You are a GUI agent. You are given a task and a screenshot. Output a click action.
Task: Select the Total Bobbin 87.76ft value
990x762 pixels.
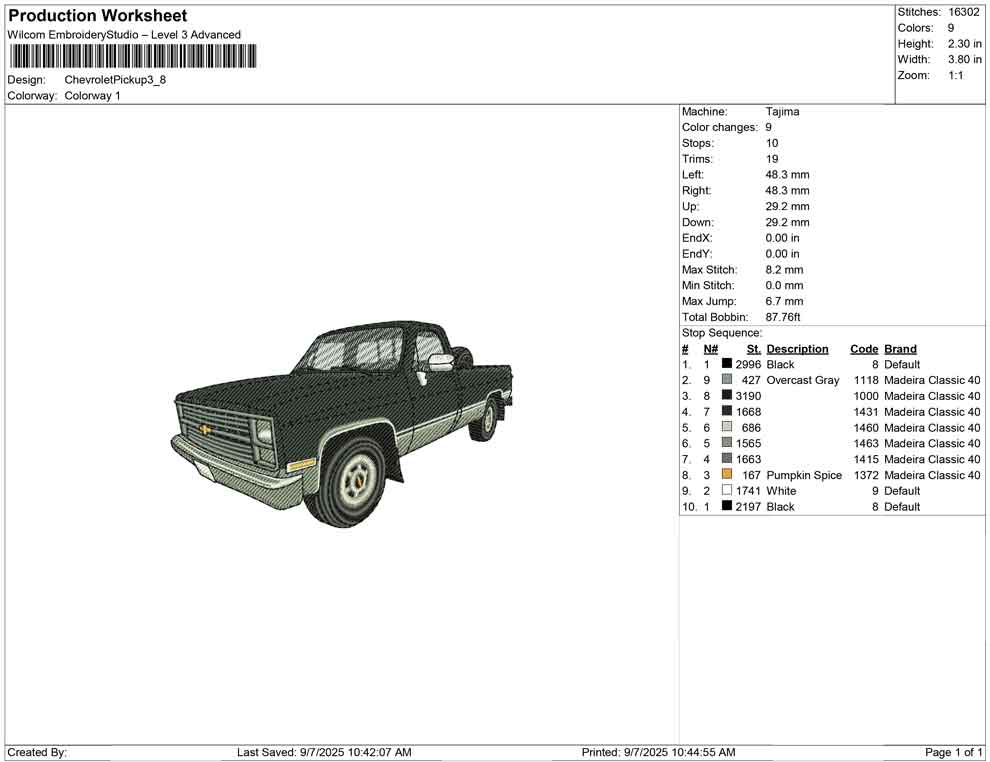point(785,317)
